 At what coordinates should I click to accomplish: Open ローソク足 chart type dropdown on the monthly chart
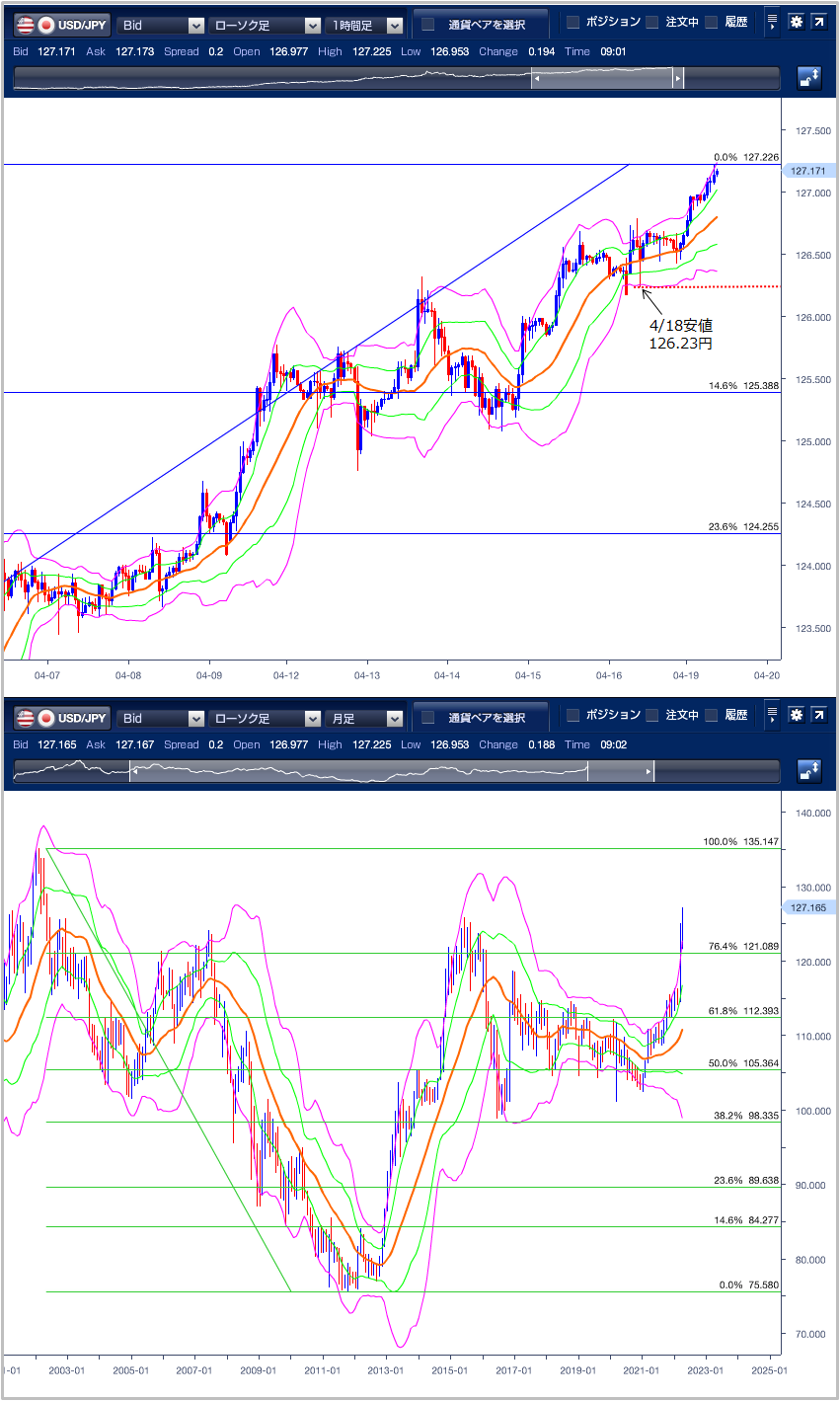pyautogui.click(x=265, y=719)
